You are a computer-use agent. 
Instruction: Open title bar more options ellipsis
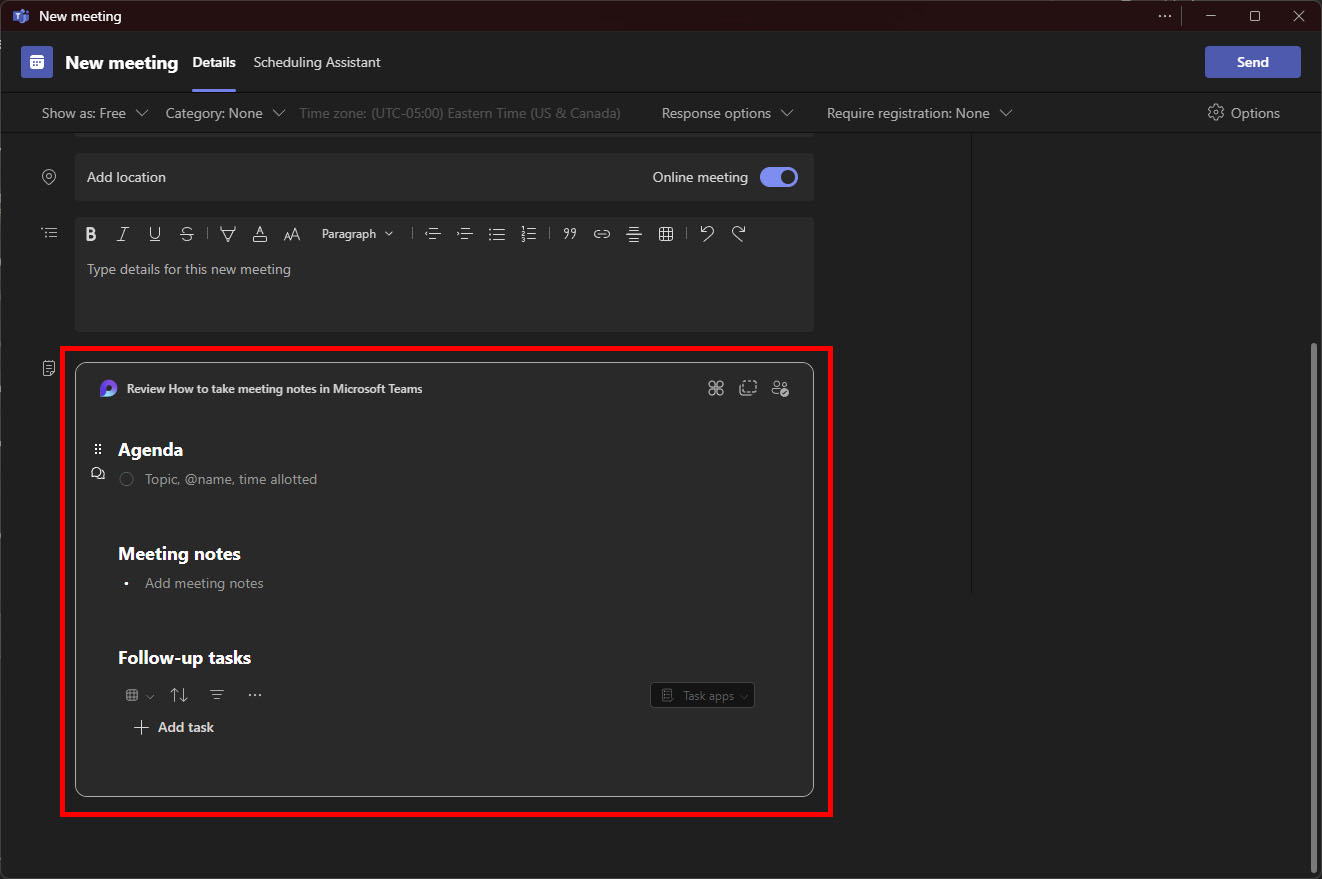tap(1165, 16)
